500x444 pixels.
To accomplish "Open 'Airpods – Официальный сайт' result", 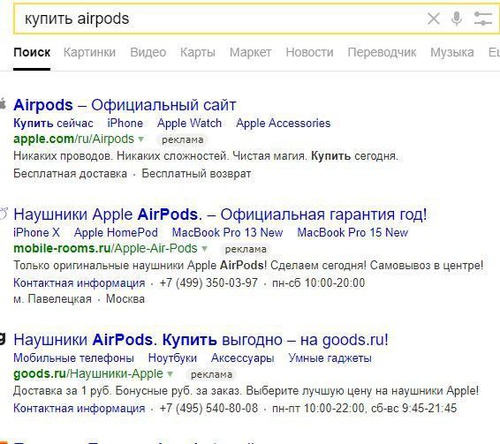I will [125, 105].
